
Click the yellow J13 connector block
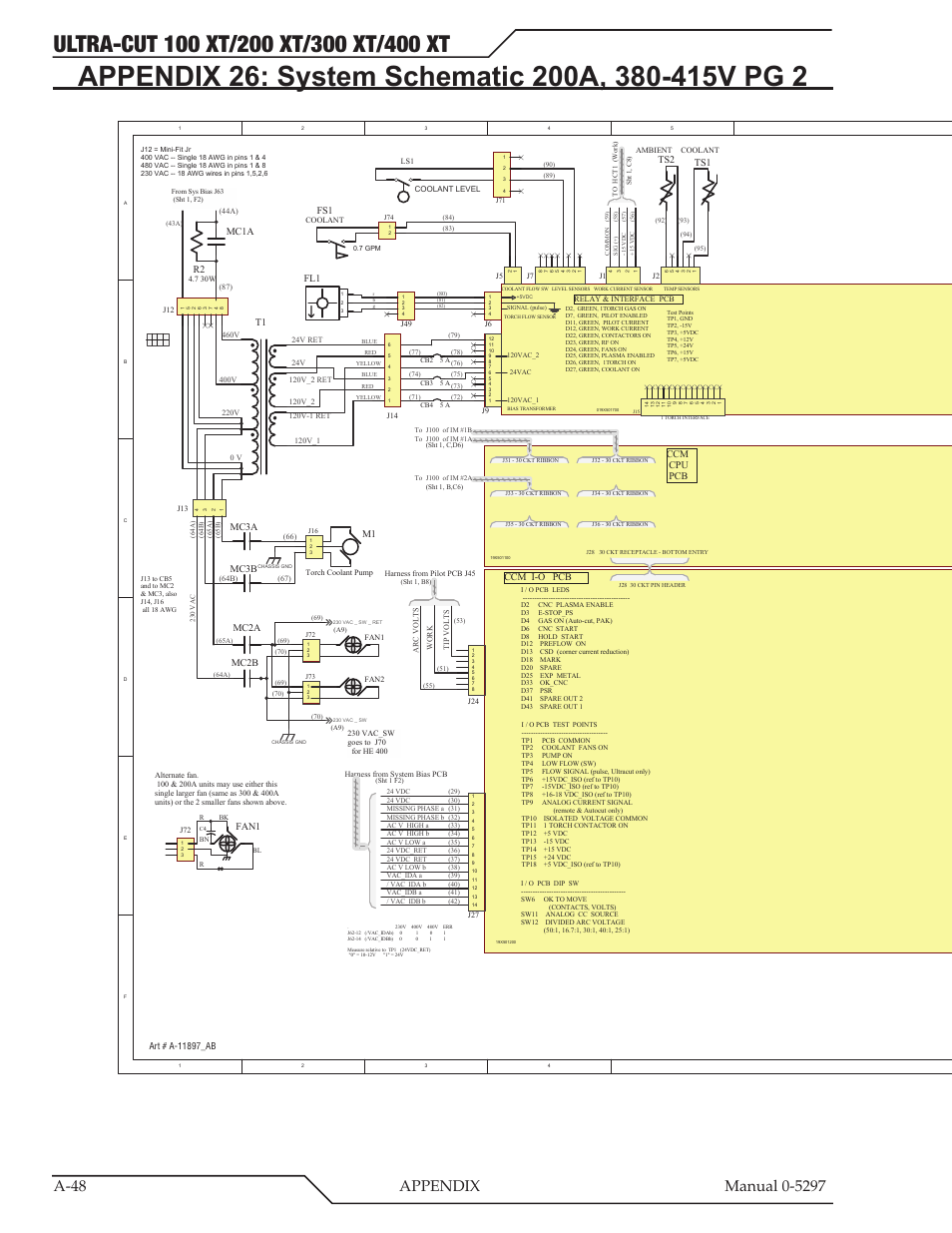(x=209, y=508)
